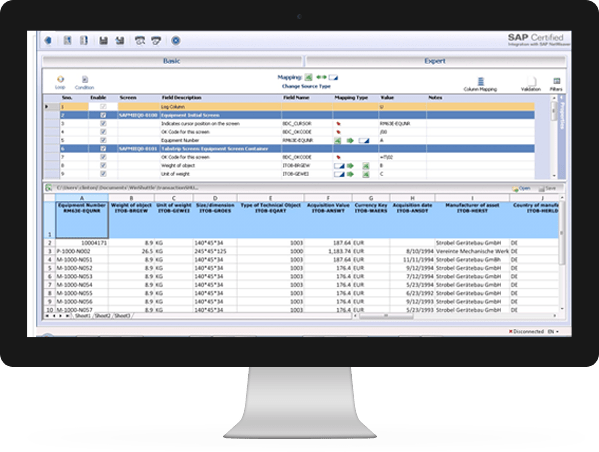Click Change Source Type link

click(x=306, y=86)
